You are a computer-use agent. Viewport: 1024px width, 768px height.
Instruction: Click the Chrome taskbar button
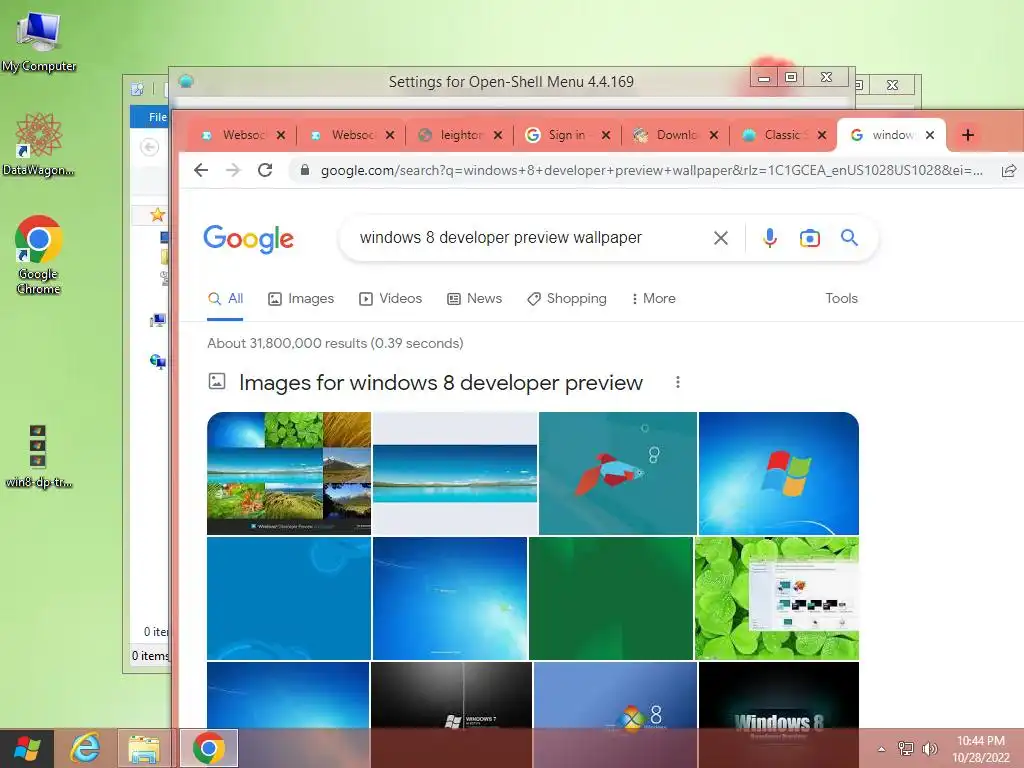[209, 748]
